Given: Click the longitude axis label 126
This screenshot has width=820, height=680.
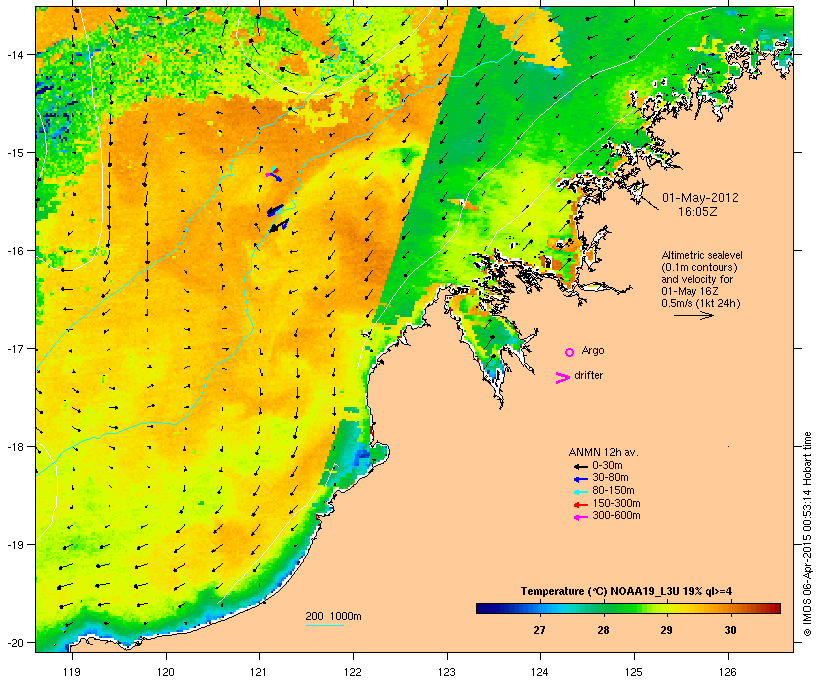Looking at the screenshot, I should 728,672.
